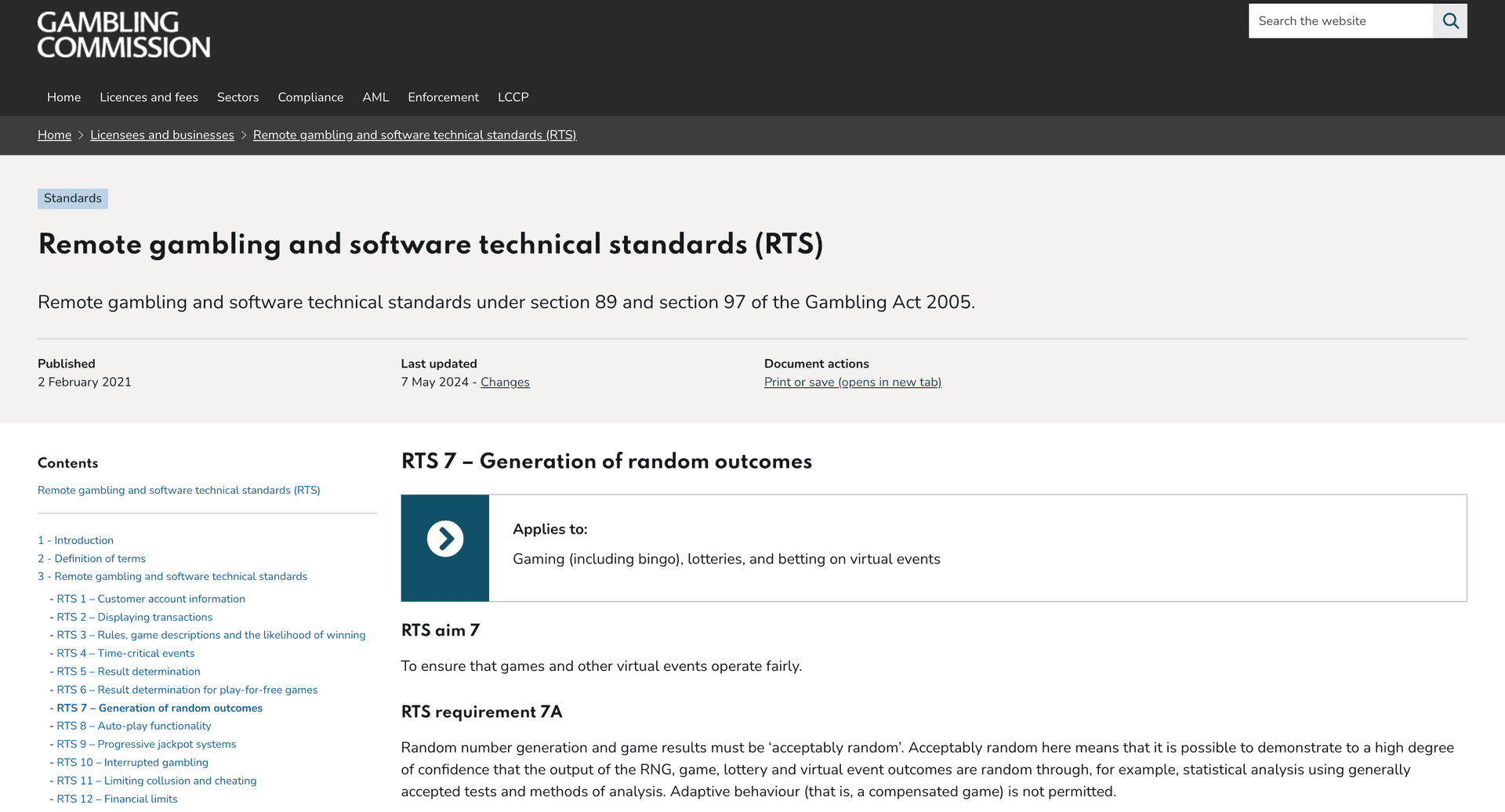Click Print or save (opens in new tab)
1505x812 pixels.
(853, 382)
